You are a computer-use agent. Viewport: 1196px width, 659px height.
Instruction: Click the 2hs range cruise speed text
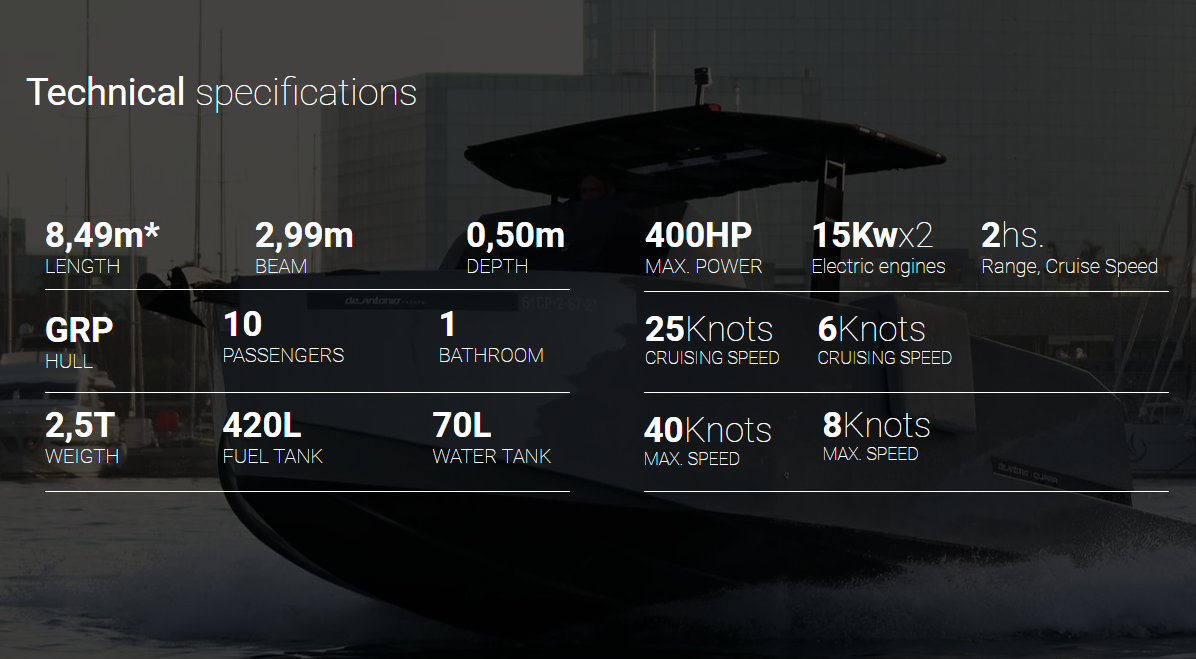tap(1012, 235)
